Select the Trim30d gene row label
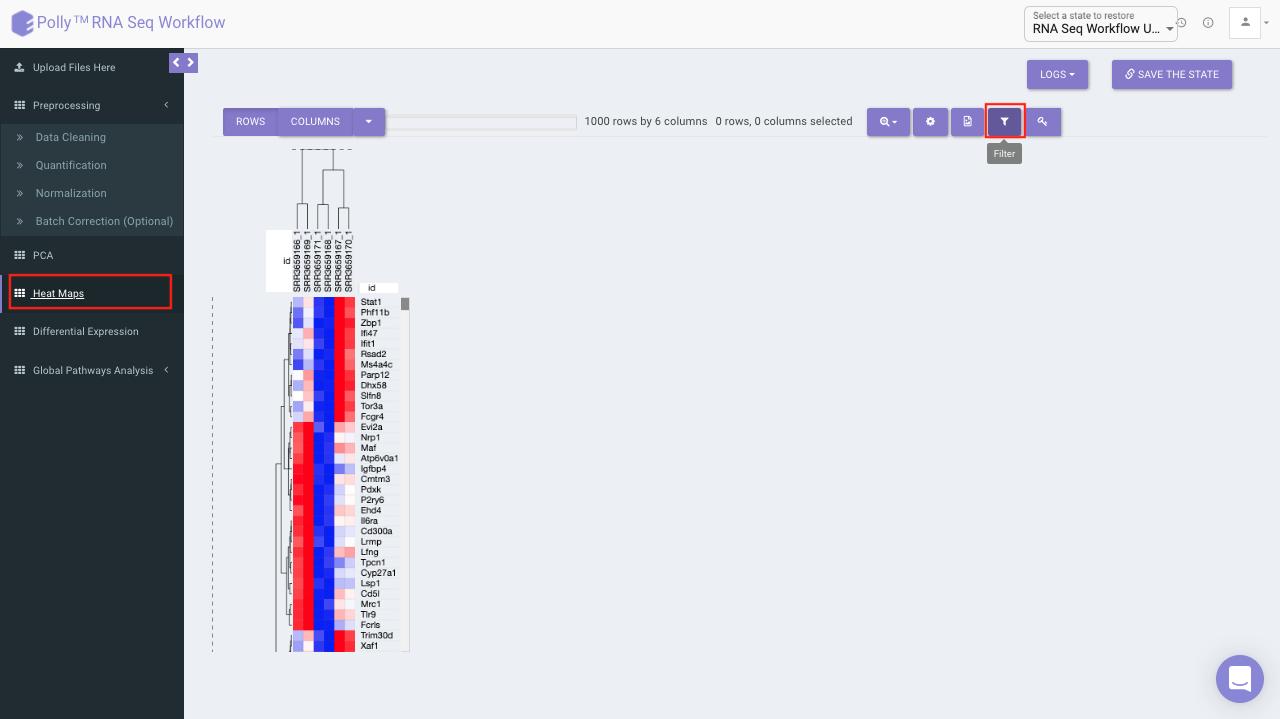The width and height of the screenshot is (1280, 719). pyautogui.click(x=377, y=635)
